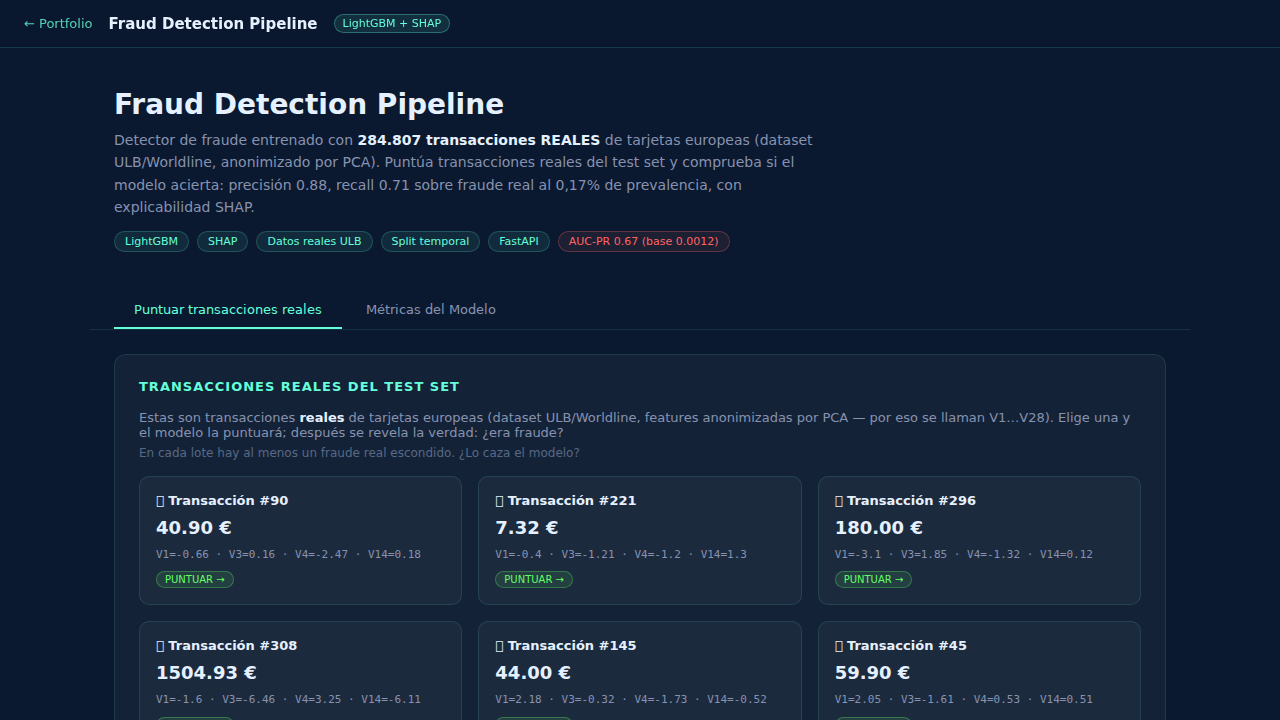
Task: Click the feature line starting V1=-0.4
Action: click(x=621, y=555)
